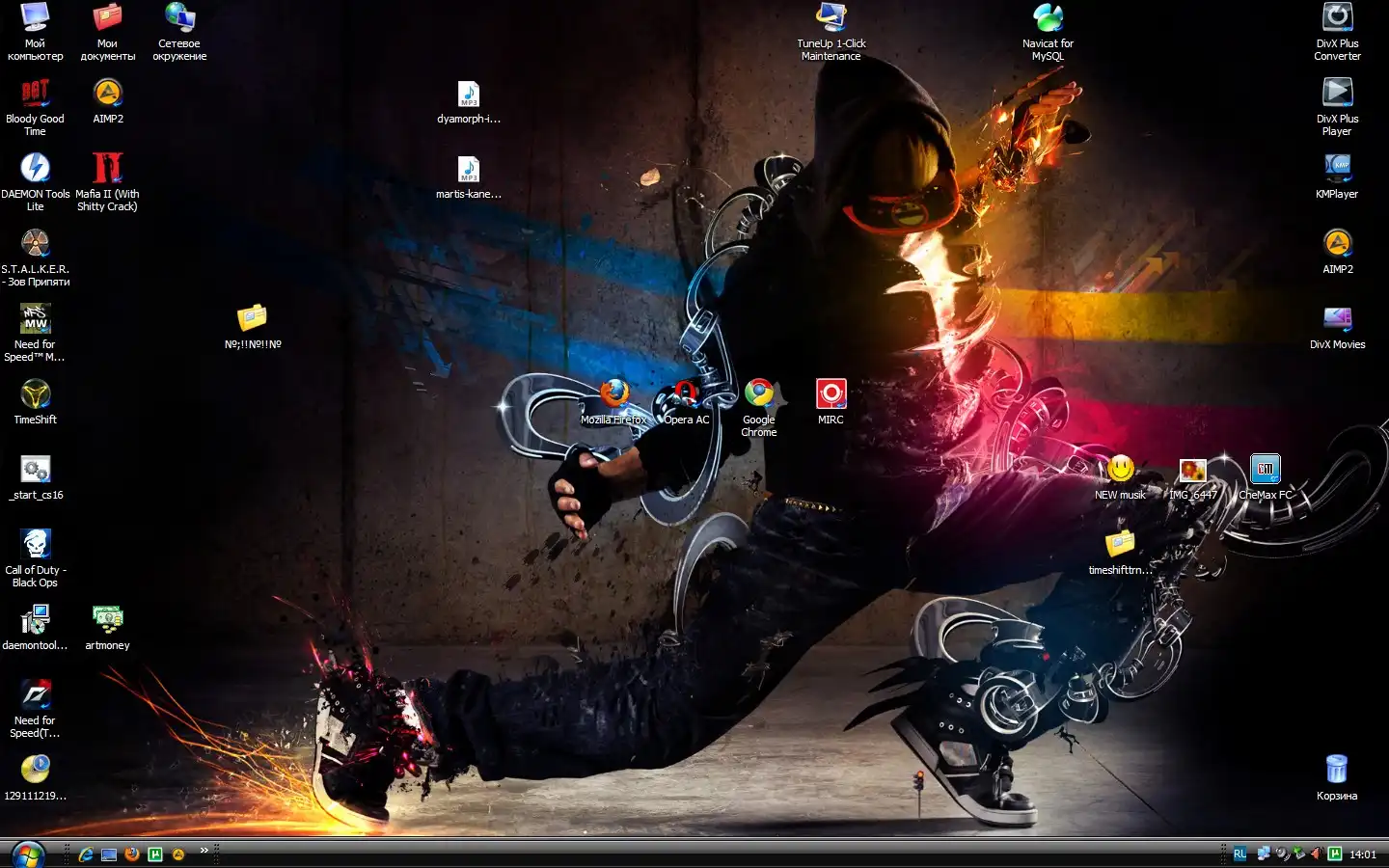Open the Start menu orb

pyautogui.click(x=28, y=854)
